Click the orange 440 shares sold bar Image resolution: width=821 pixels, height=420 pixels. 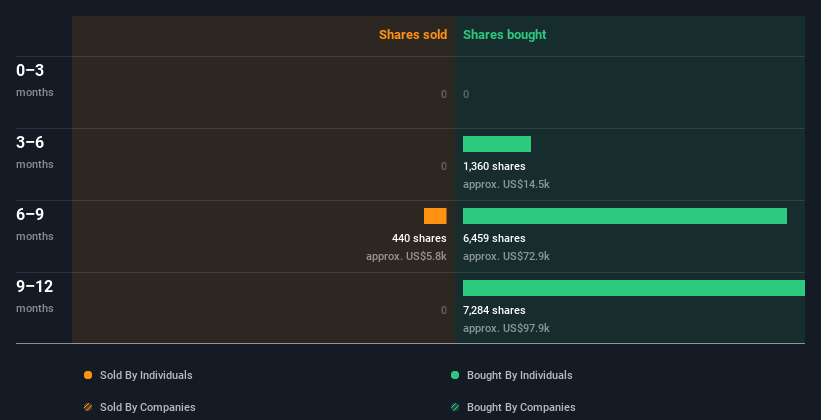tap(435, 216)
